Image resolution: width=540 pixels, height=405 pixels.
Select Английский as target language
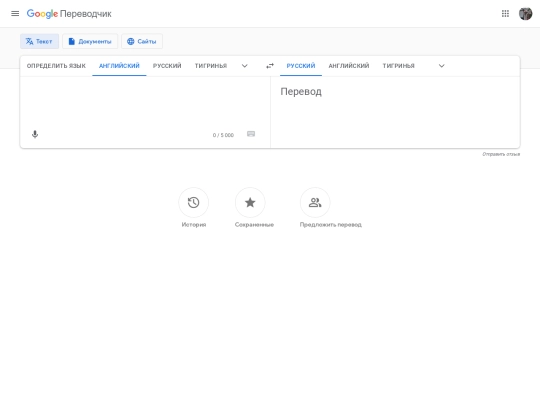pos(349,66)
